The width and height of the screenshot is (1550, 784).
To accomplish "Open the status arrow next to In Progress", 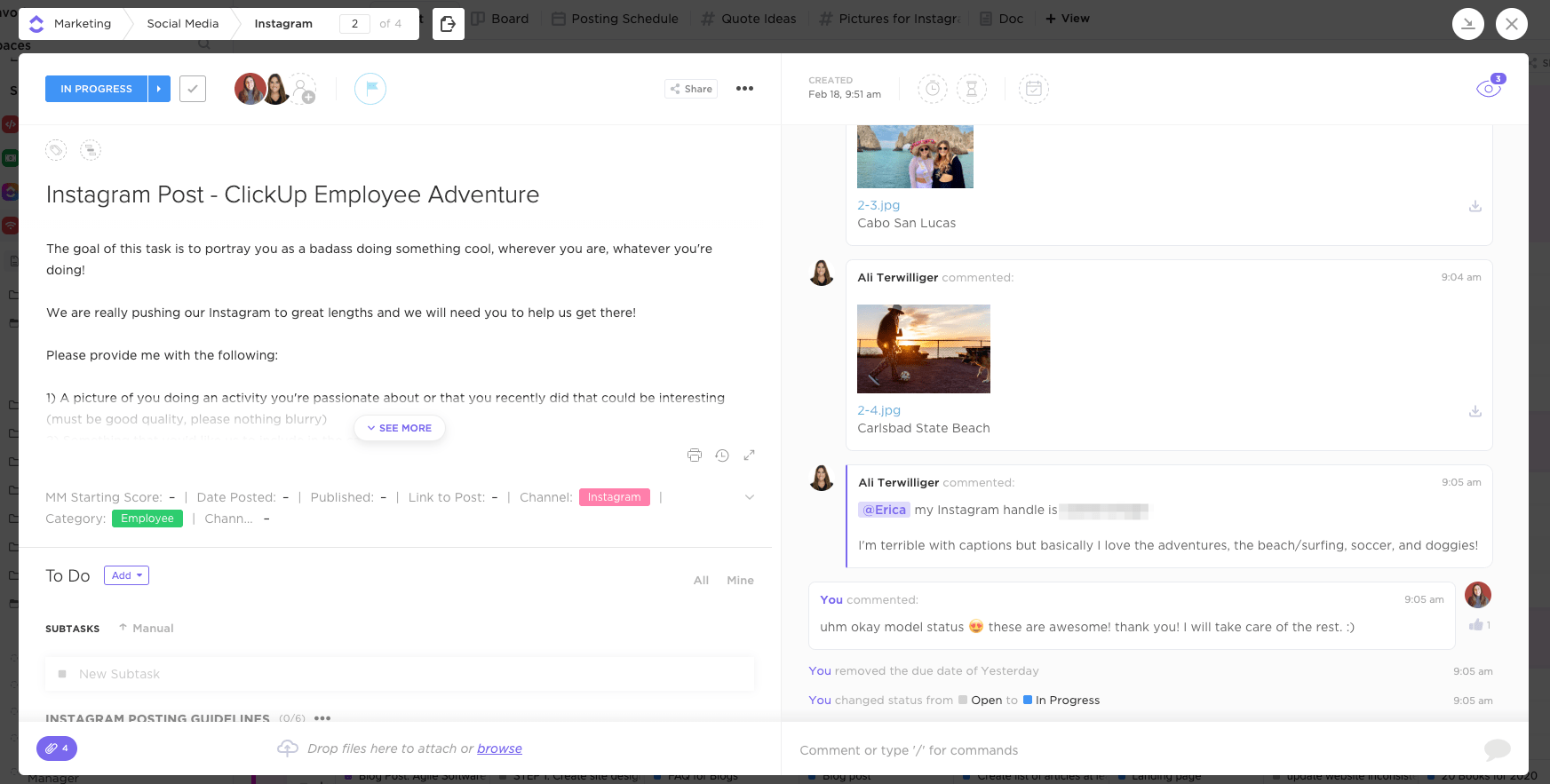I will (159, 89).
